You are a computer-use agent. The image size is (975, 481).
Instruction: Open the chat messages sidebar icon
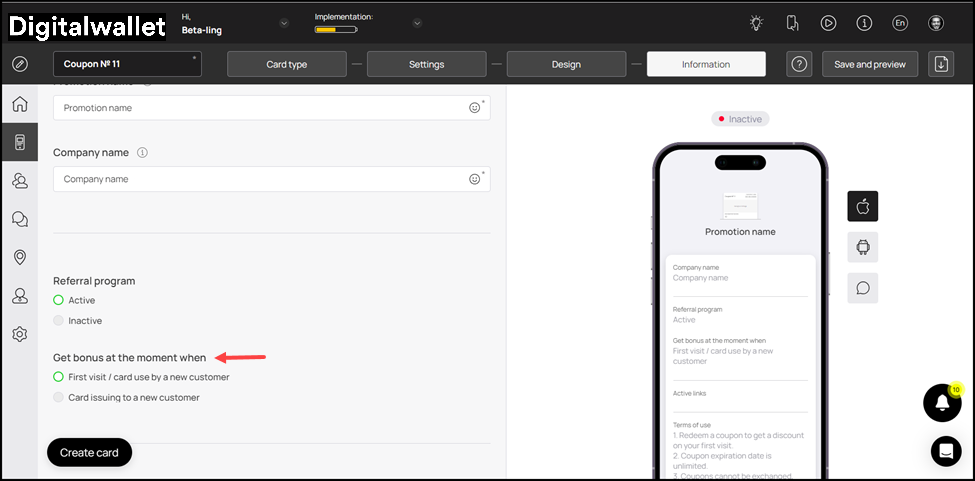coord(19,219)
